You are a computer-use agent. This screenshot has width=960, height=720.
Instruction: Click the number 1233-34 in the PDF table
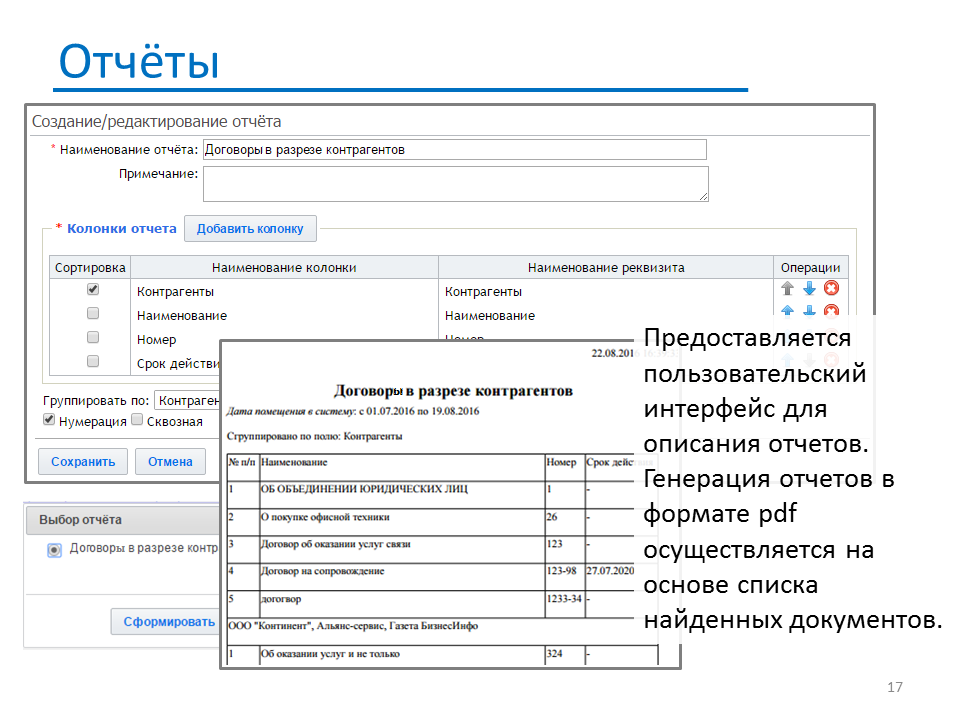(564, 599)
